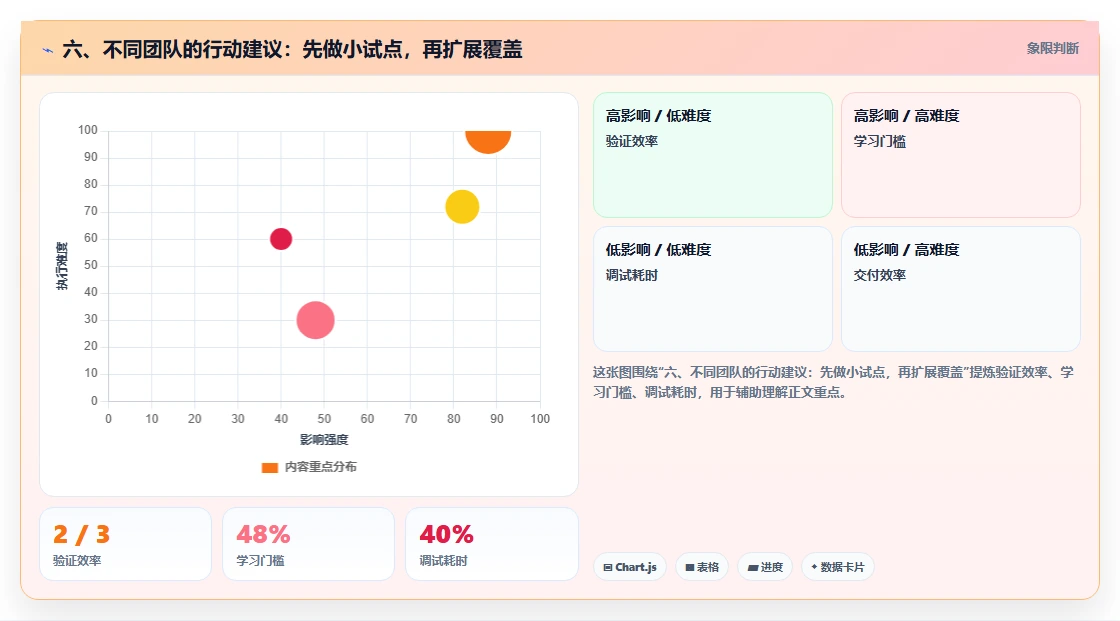Click the 执行难度 y-axis title
The width and height of the screenshot is (1120, 621).
coord(62,266)
